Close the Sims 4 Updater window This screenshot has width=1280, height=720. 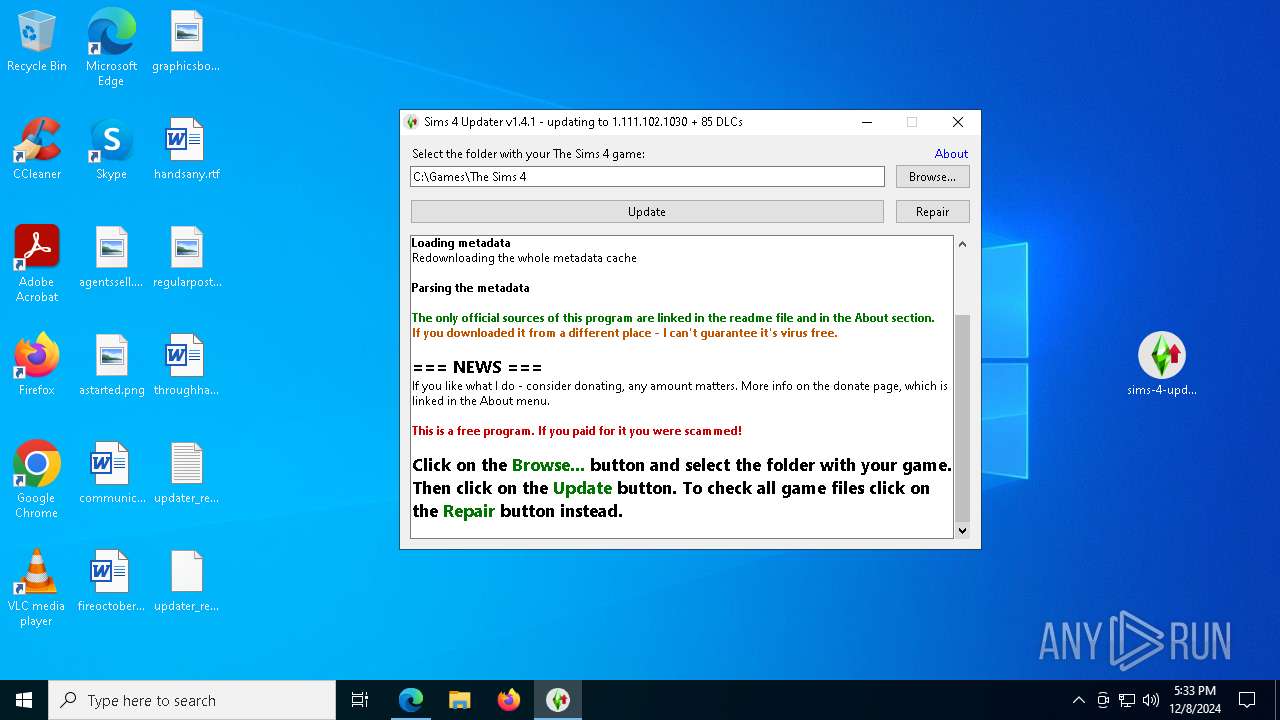coord(958,122)
